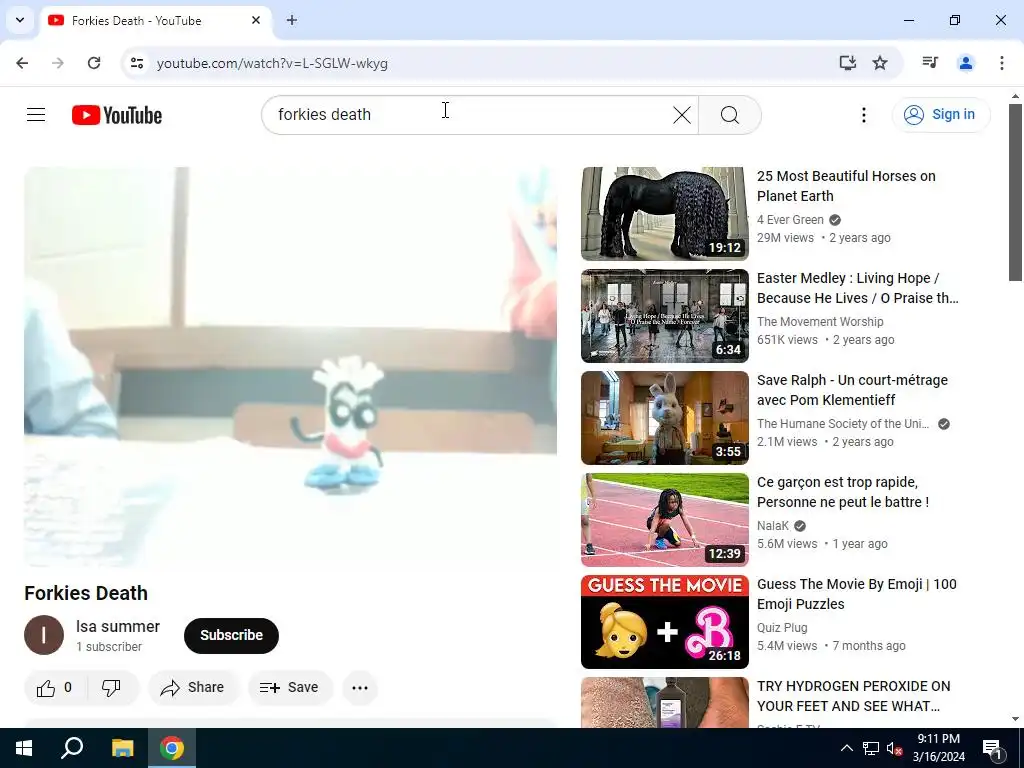Click the magnifier search button

[729, 115]
